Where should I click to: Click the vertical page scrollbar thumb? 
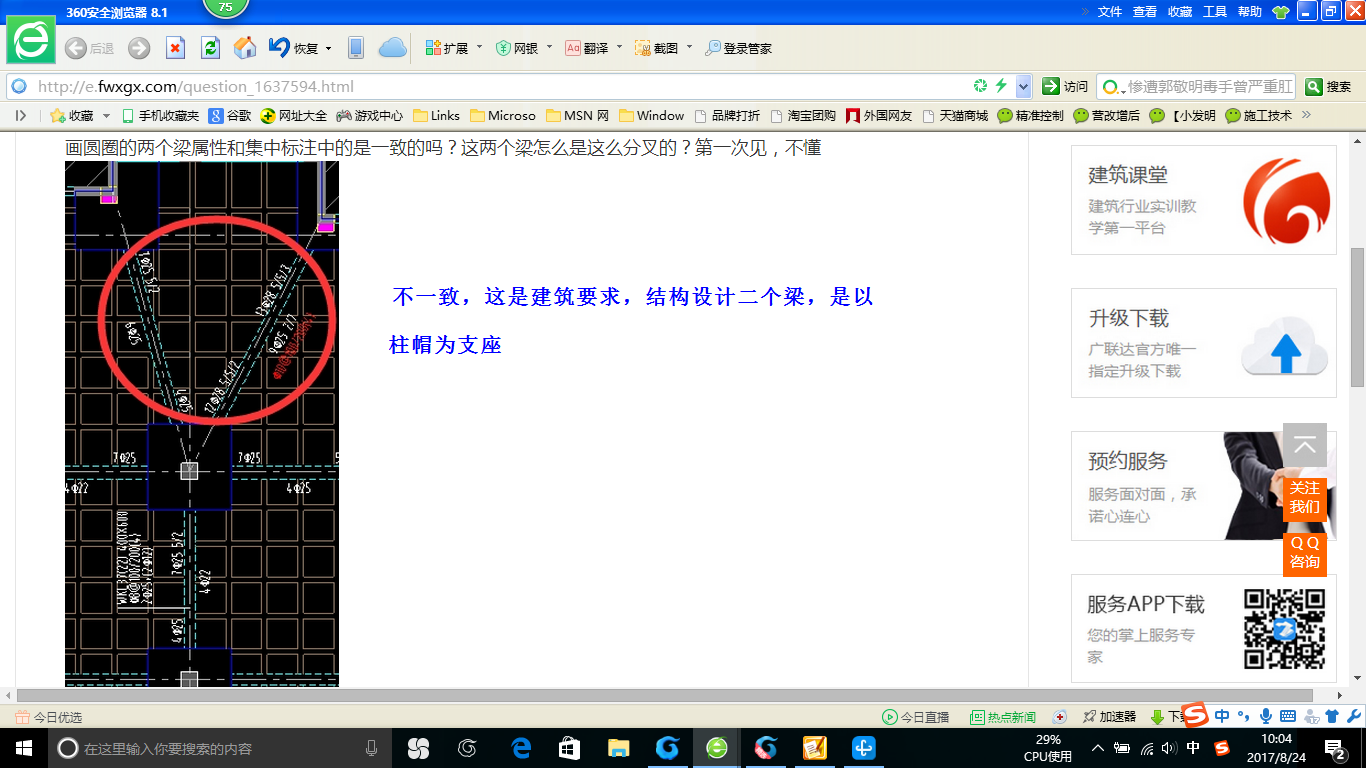[1357, 318]
